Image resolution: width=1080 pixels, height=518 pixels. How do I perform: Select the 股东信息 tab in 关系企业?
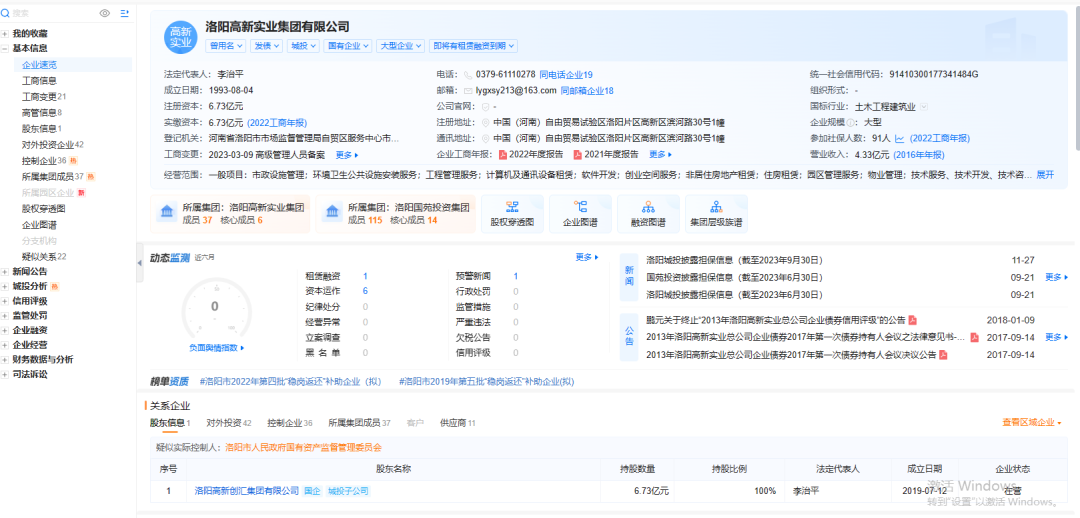click(170, 423)
